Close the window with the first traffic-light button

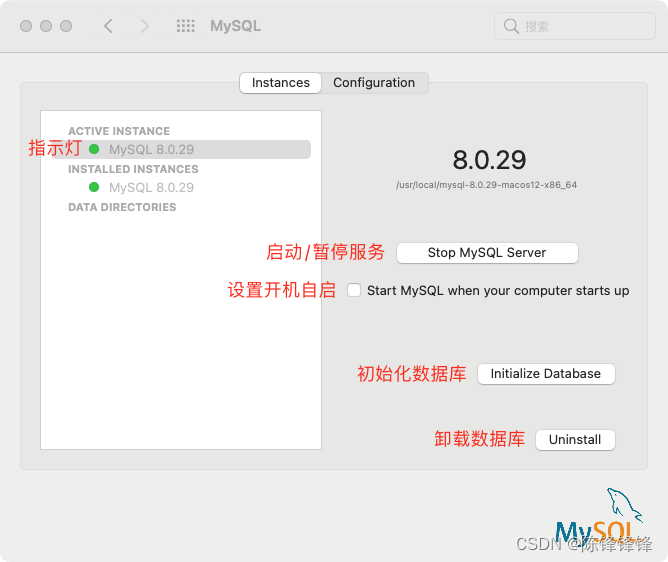pos(26,26)
